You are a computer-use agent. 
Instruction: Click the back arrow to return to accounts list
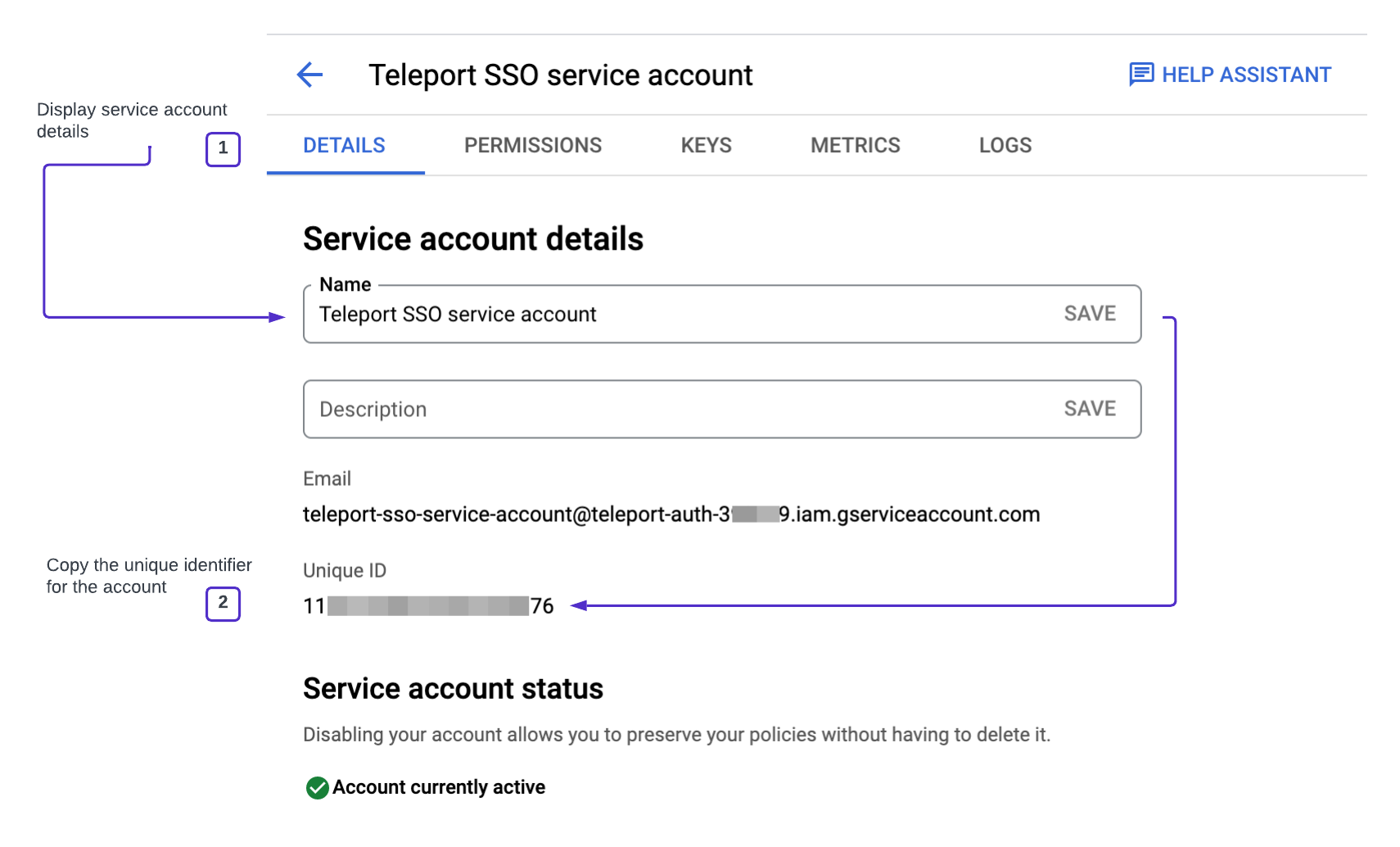[x=308, y=75]
